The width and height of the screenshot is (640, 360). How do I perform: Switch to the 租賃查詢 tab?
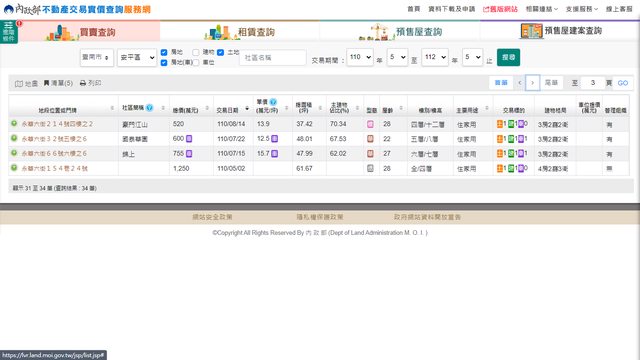pyautogui.click(x=240, y=32)
